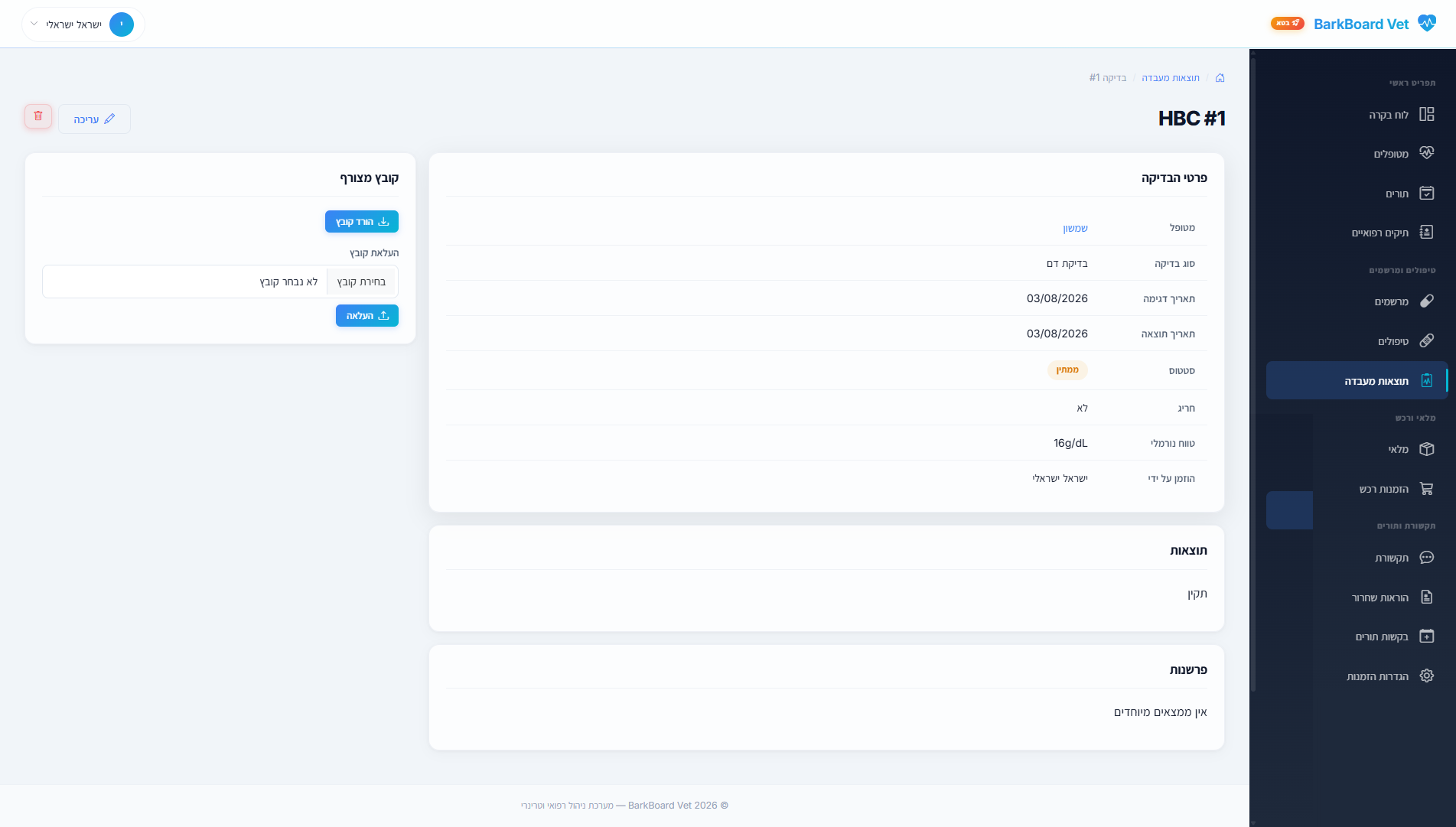This screenshot has width=1456, height=827.
Task: Click the dashboard grid icon in sidebar
Action: click(1426, 115)
